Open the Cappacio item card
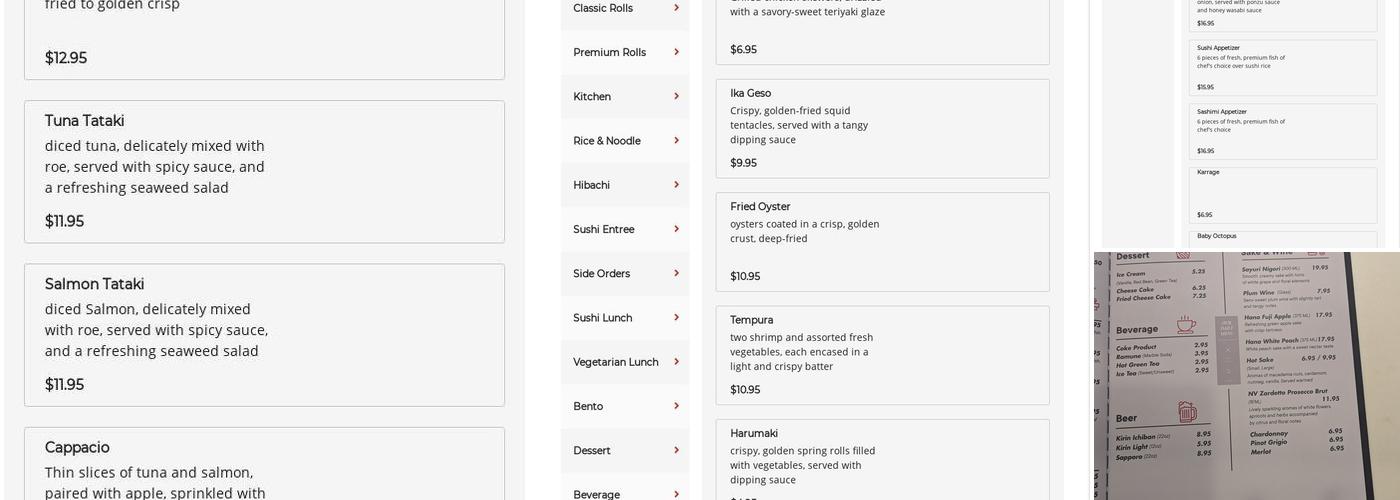Screen dimensions: 1400x500 coord(264,464)
